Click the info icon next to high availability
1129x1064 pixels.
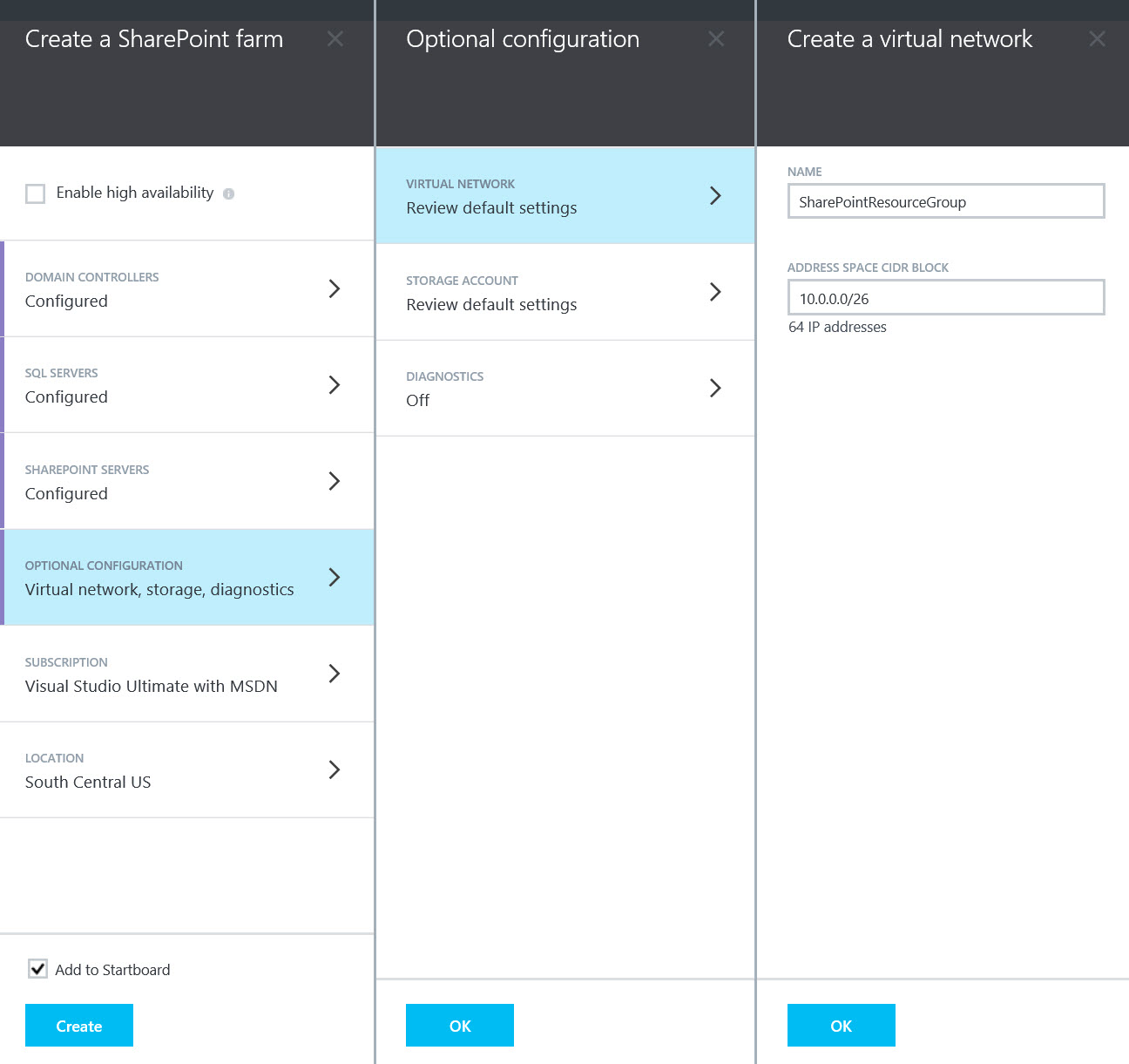pos(228,193)
